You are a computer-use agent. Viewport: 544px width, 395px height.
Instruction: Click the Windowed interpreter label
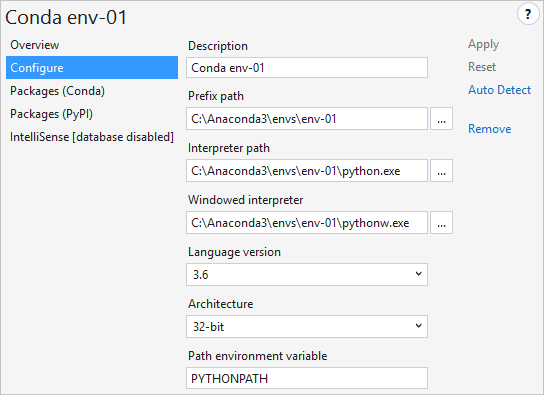[246, 200]
